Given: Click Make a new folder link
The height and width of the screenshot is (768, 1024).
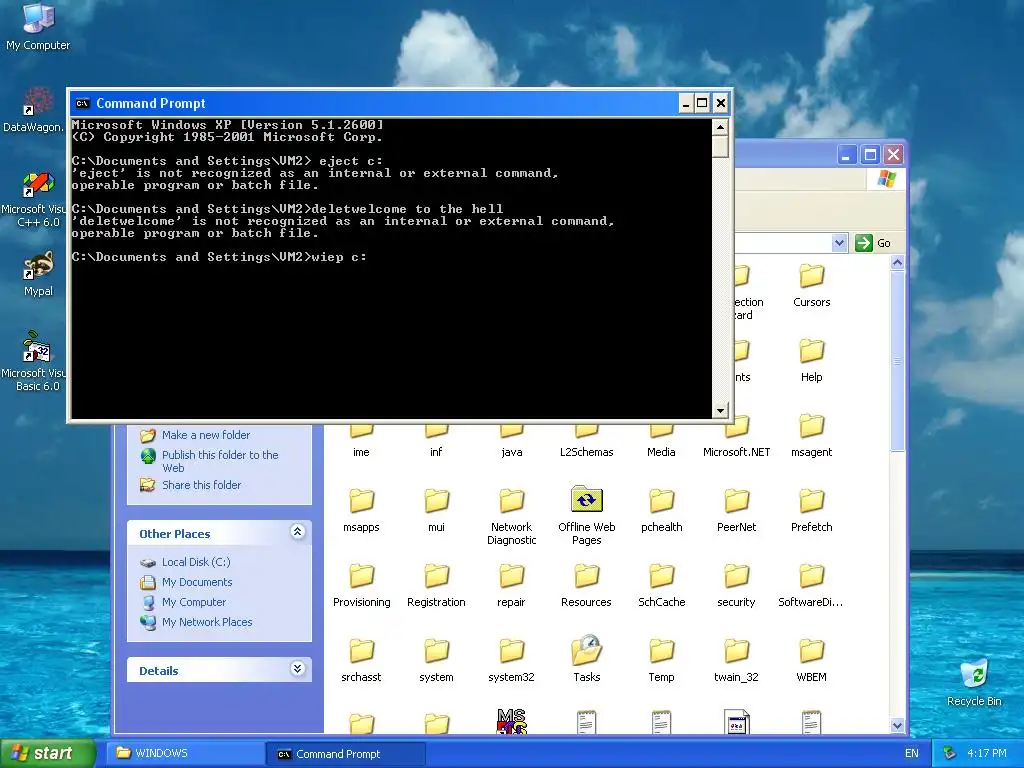Looking at the screenshot, I should [x=206, y=435].
